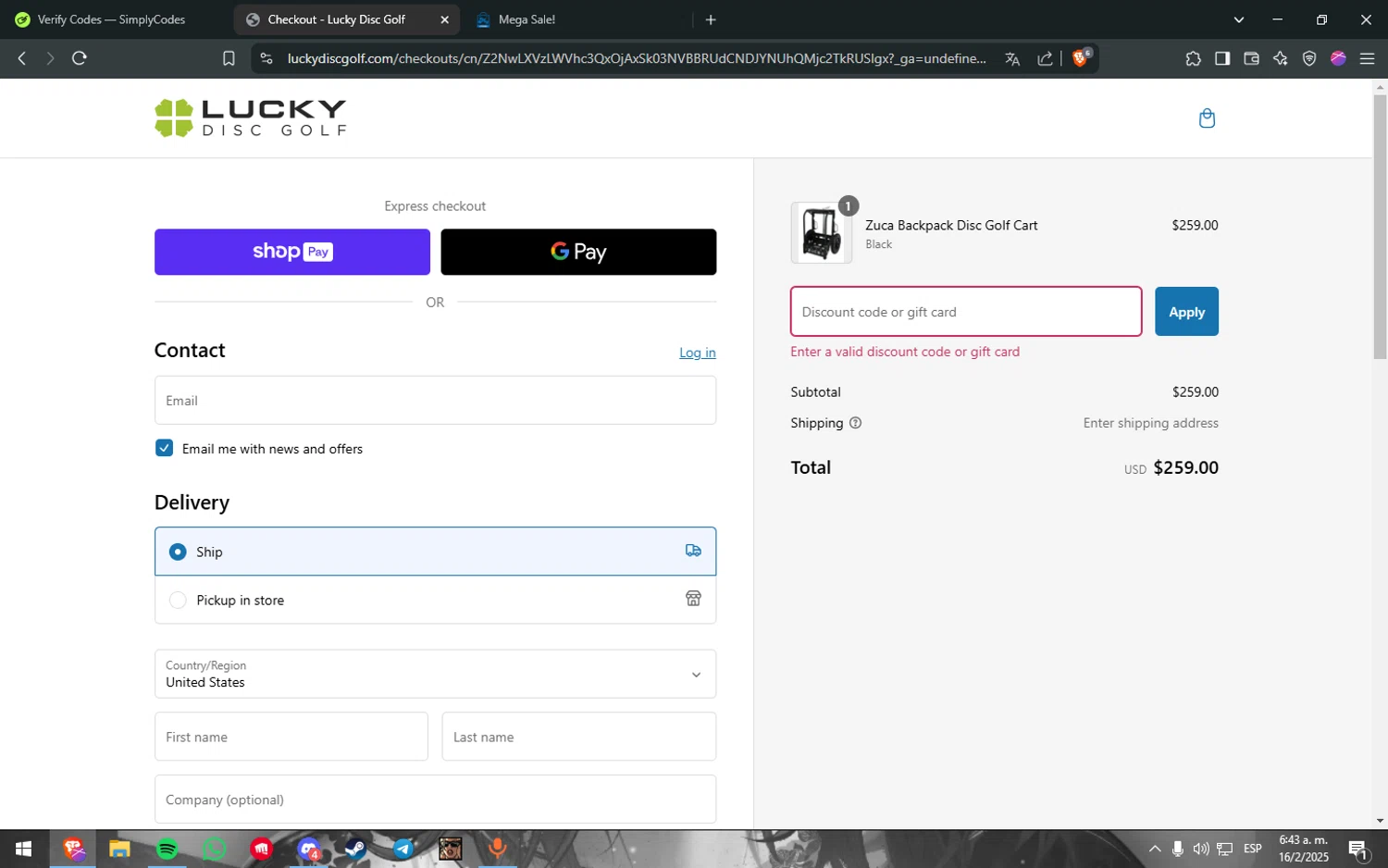Switch to the Checkout - Lucky Disc Golf tab
This screenshot has width=1388, height=868.
(x=336, y=19)
